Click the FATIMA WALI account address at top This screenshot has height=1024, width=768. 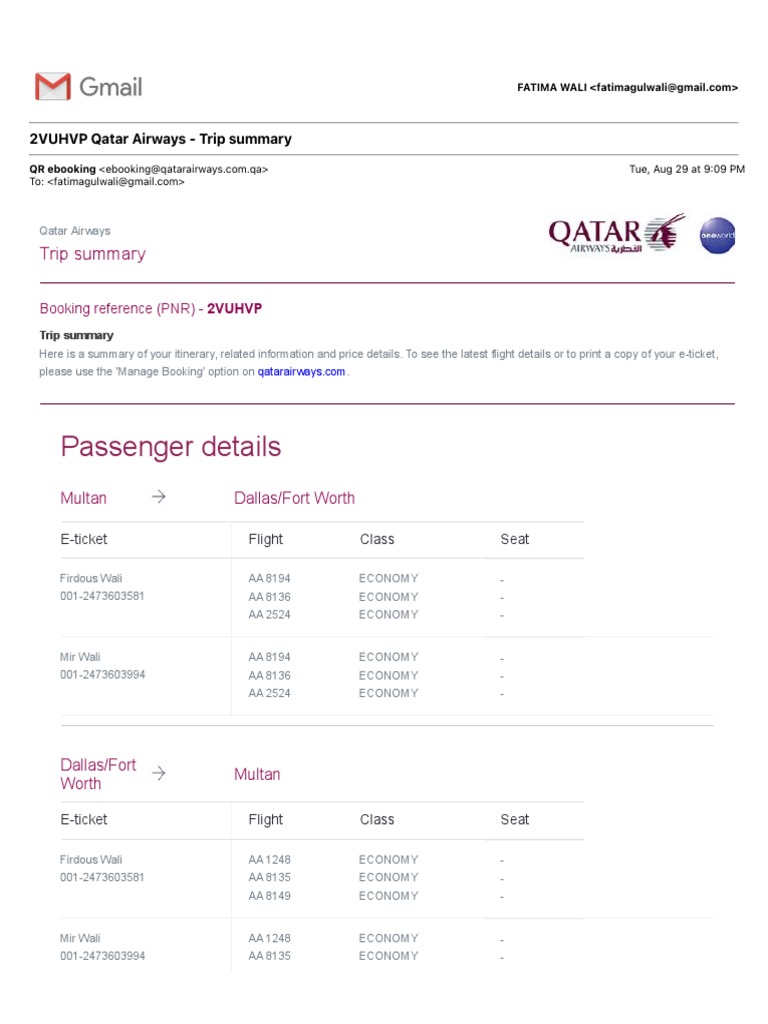tap(627, 88)
